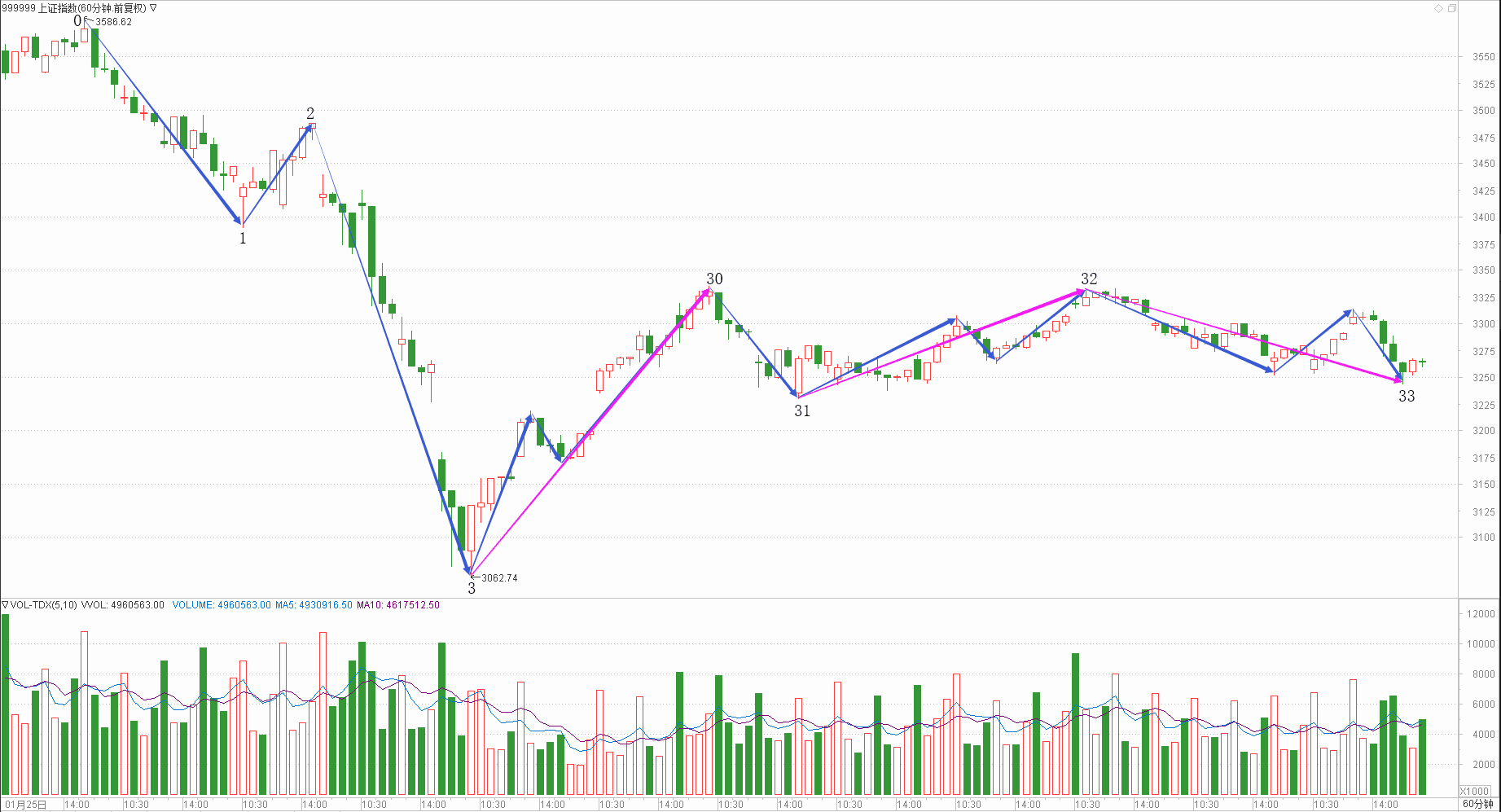Click the restore-window icon above the price axis
1501x812 pixels.
click(x=1452, y=8)
